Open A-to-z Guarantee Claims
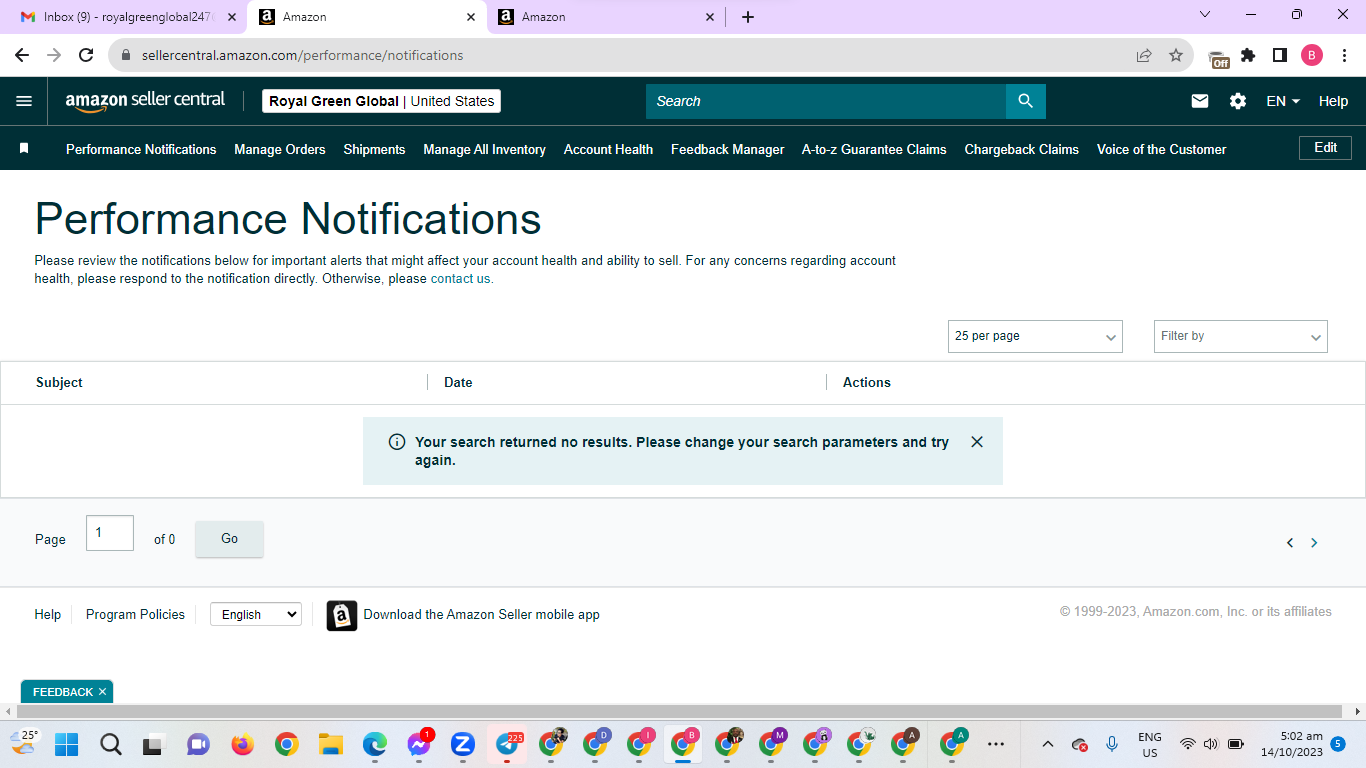This screenshot has width=1366, height=768. pos(874,149)
